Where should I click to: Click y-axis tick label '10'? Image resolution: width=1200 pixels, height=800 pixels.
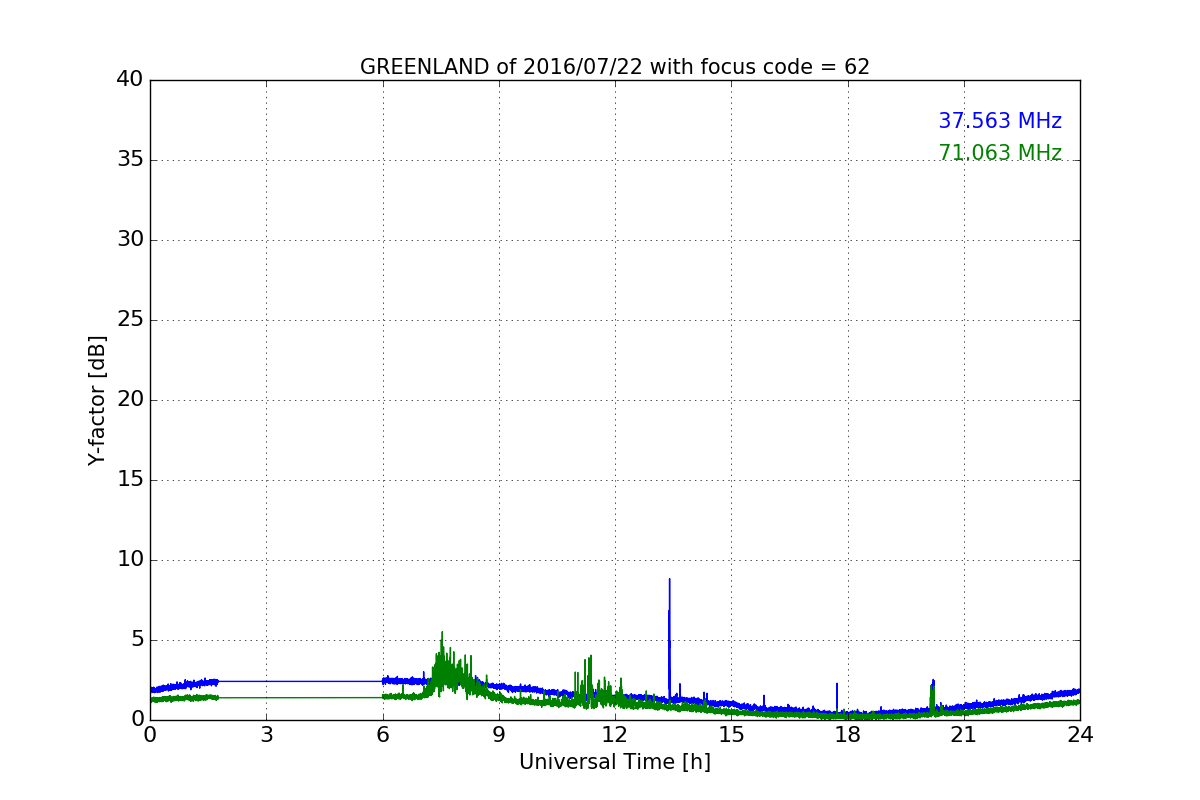[130, 560]
